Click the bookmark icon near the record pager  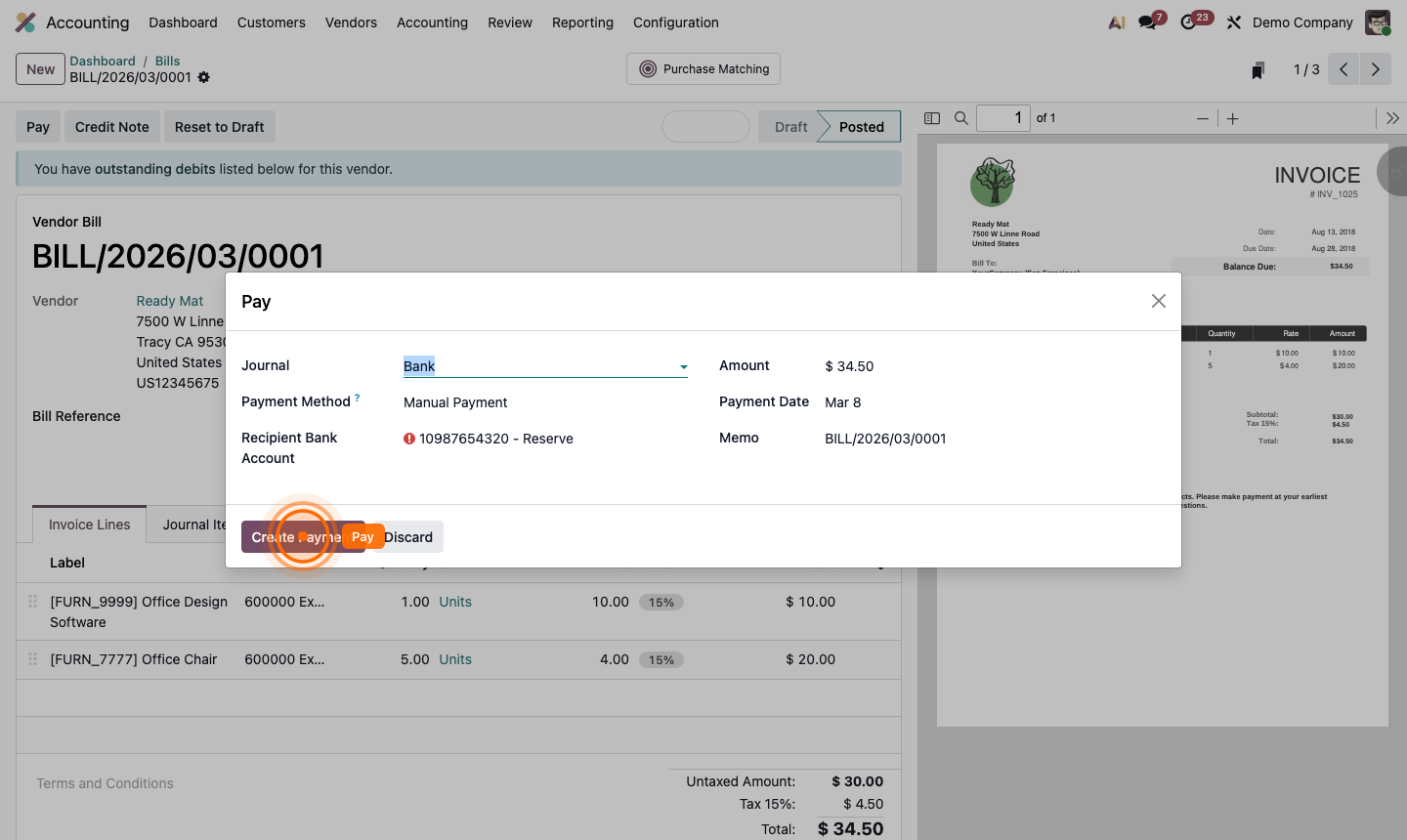pyautogui.click(x=1258, y=69)
